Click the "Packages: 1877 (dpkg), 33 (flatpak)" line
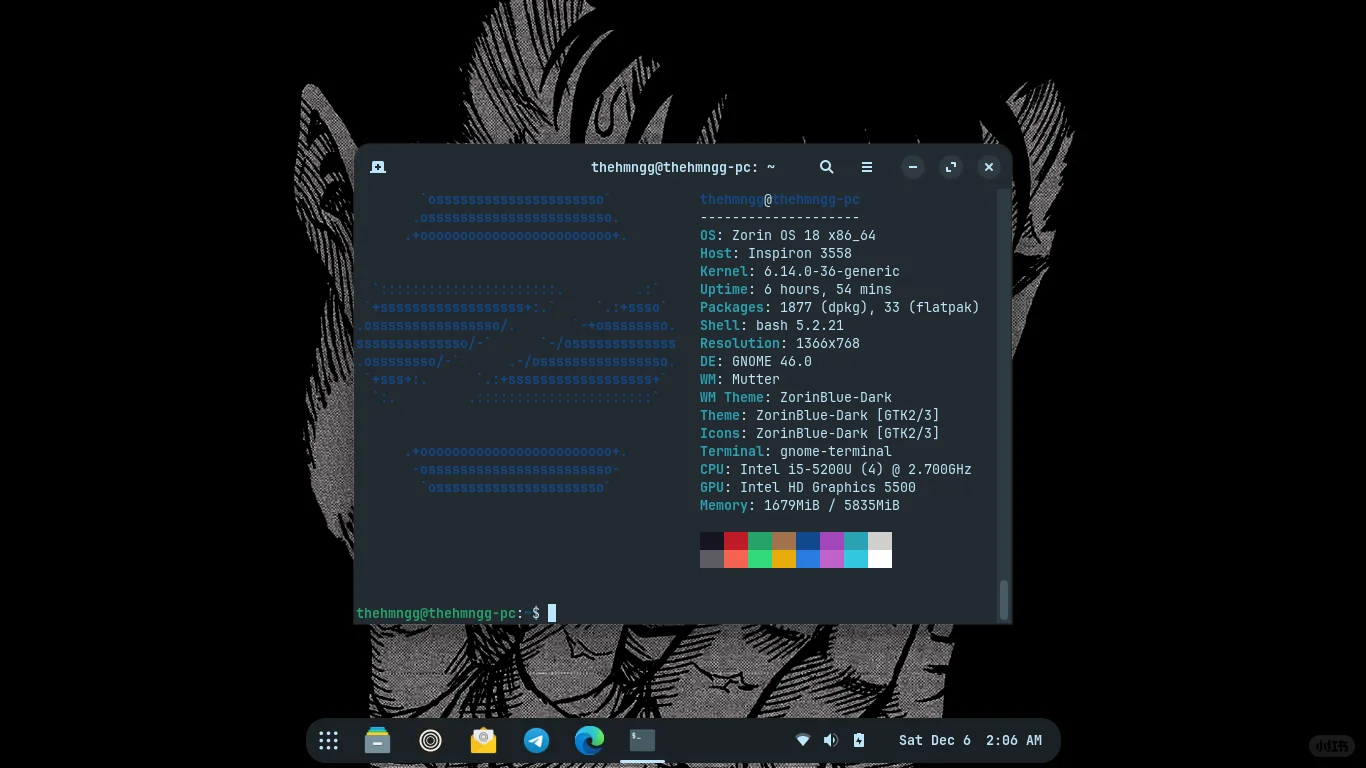 pos(840,308)
